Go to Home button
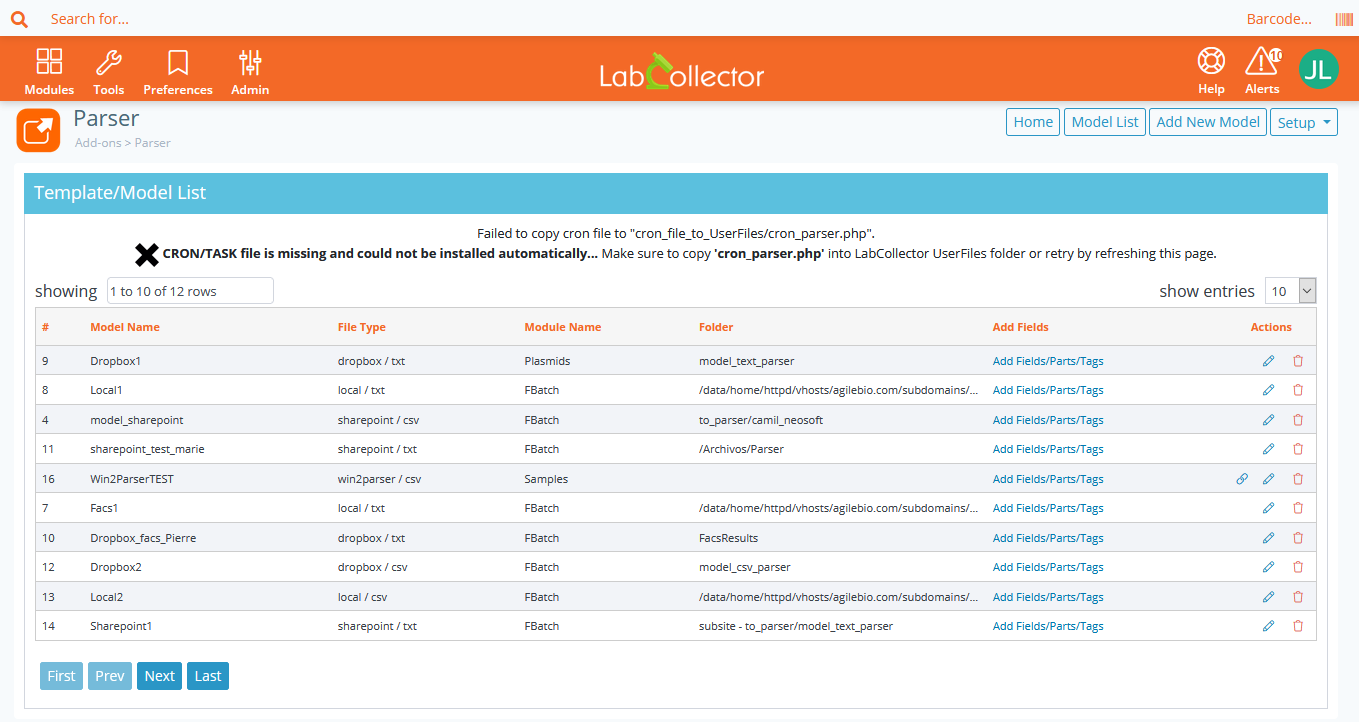The image size is (1359, 722). point(1033,122)
